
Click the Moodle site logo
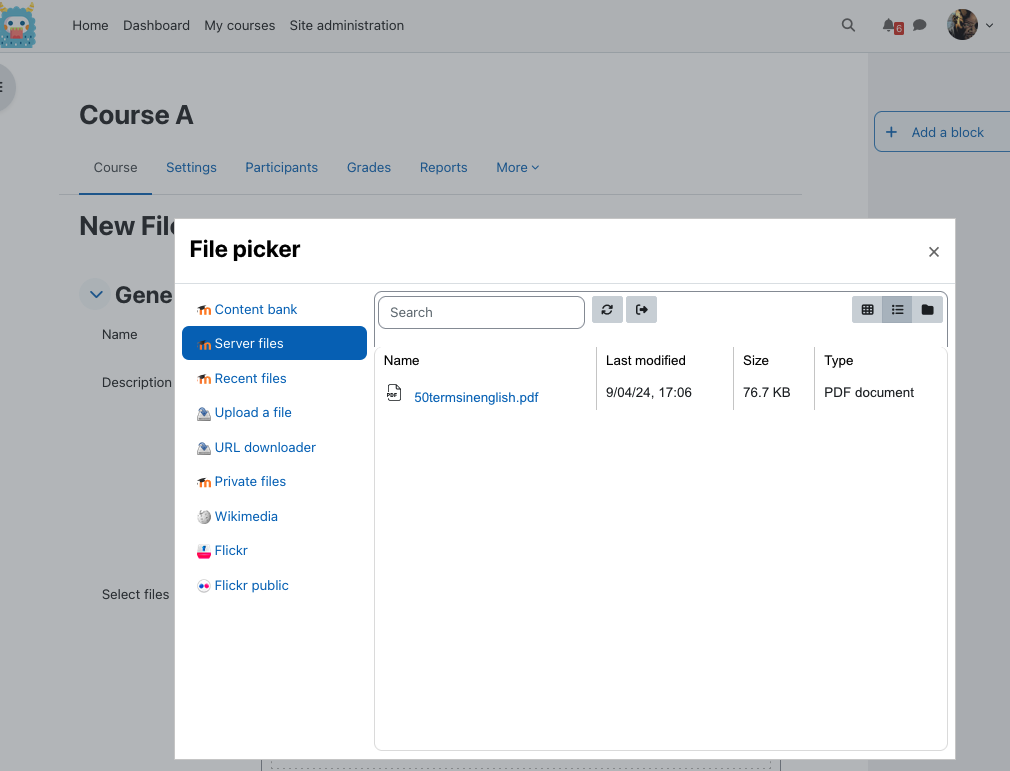pyautogui.click(x=17, y=25)
